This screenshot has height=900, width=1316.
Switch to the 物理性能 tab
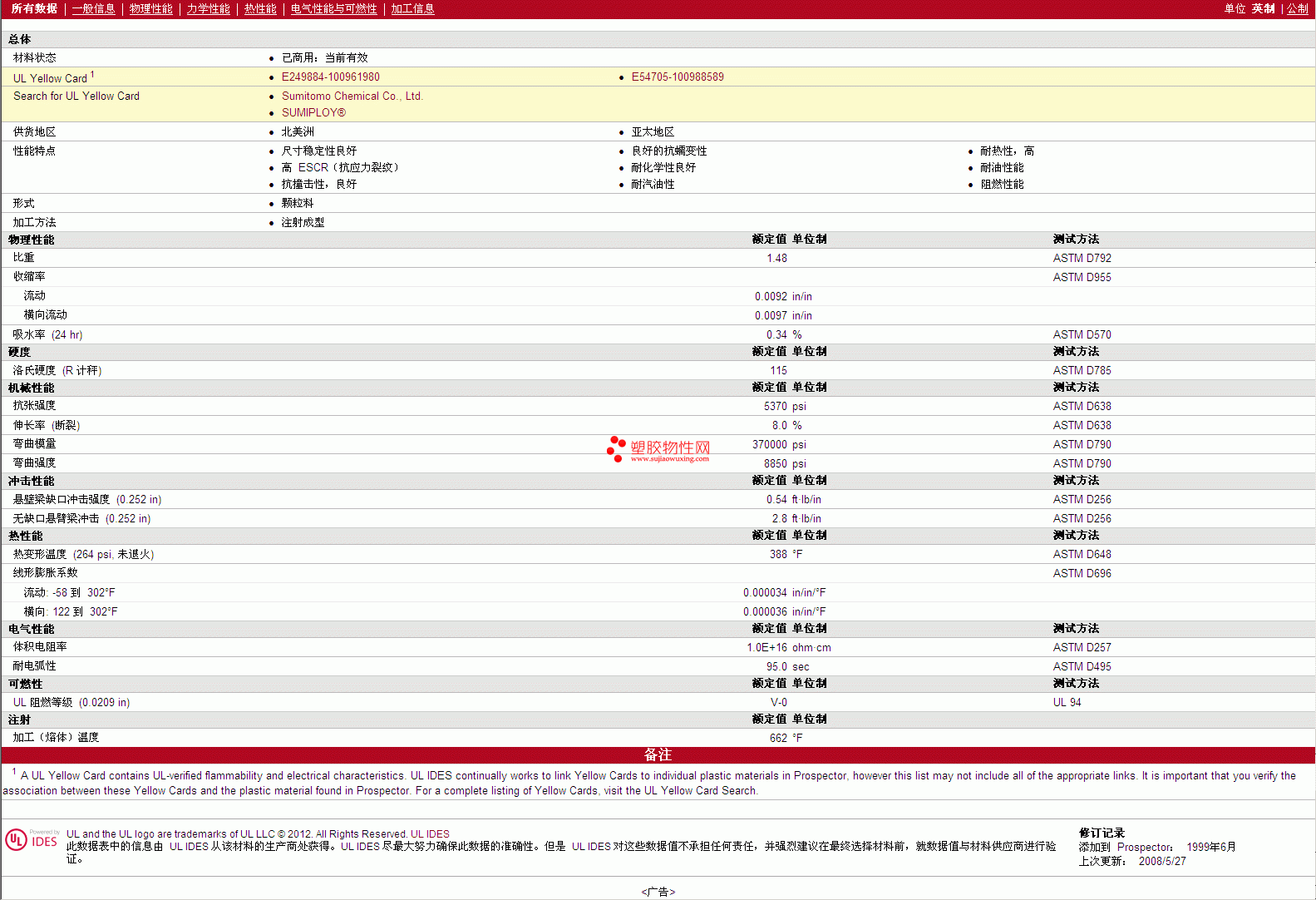150,8
